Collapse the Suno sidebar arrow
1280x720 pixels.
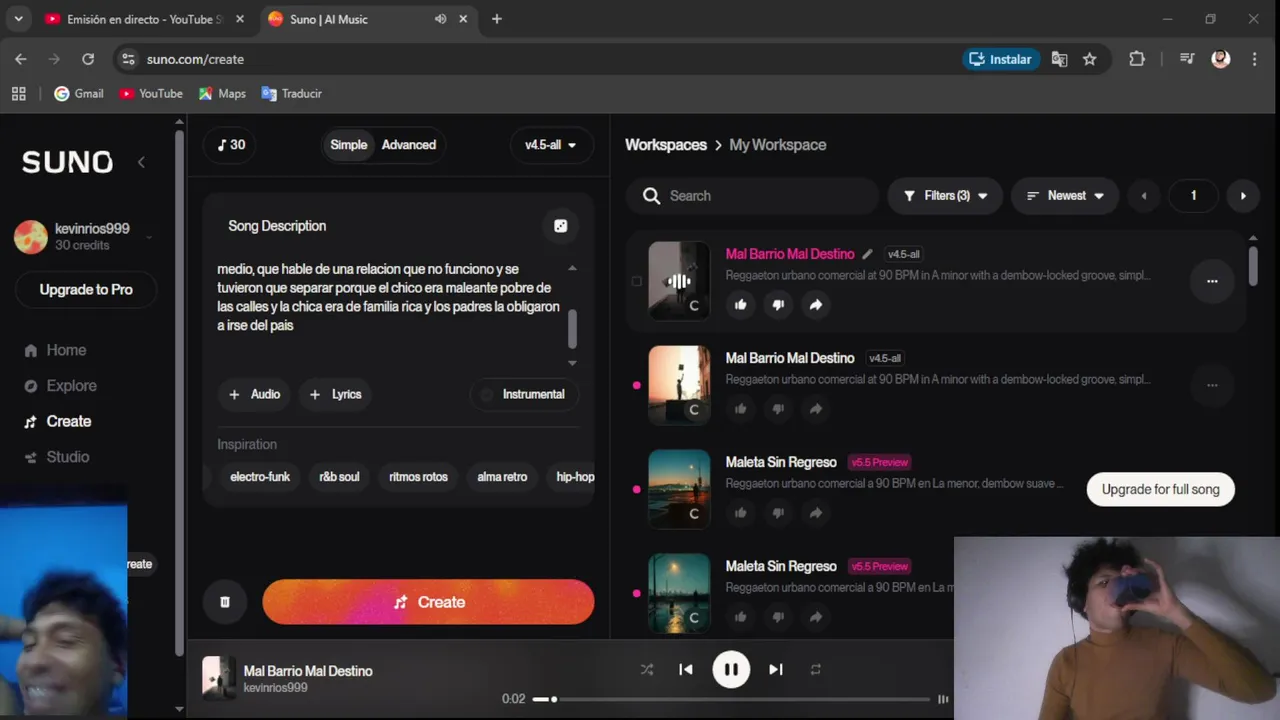point(141,162)
